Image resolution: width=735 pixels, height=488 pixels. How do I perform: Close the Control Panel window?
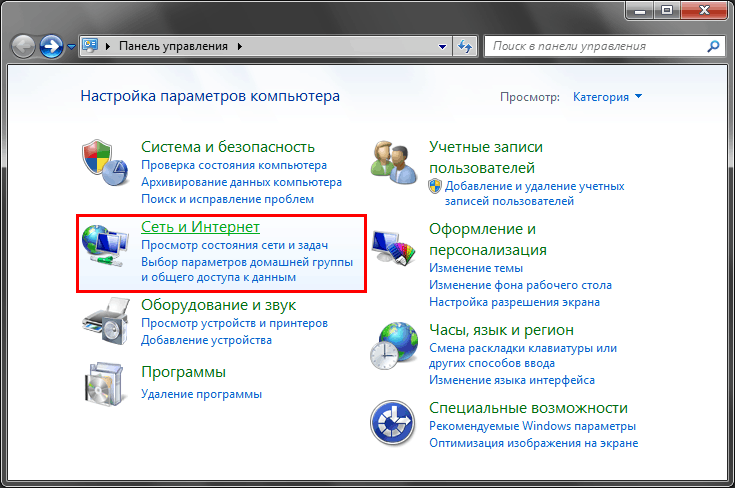pyautogui.click(x=704, y=10)
